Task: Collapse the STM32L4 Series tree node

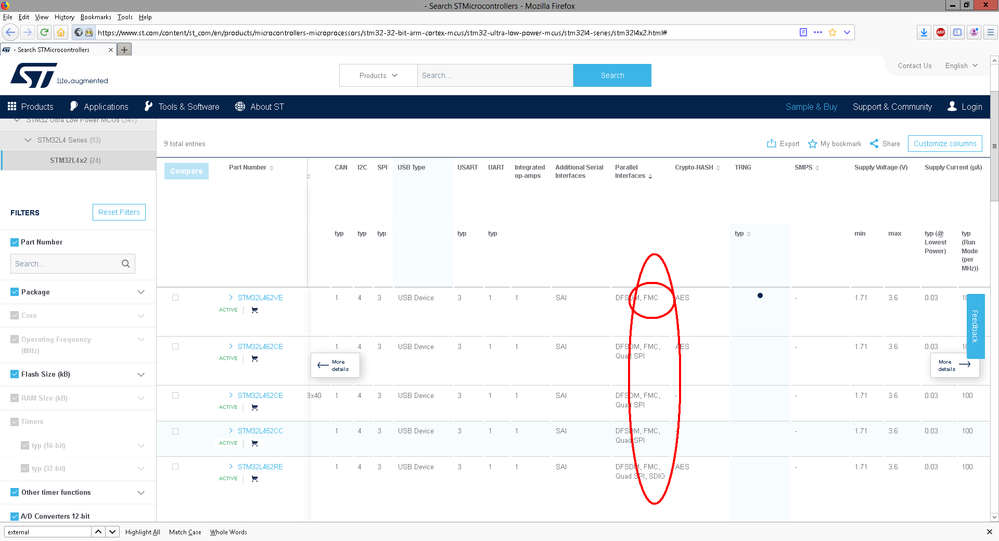Action: point(27,140)
